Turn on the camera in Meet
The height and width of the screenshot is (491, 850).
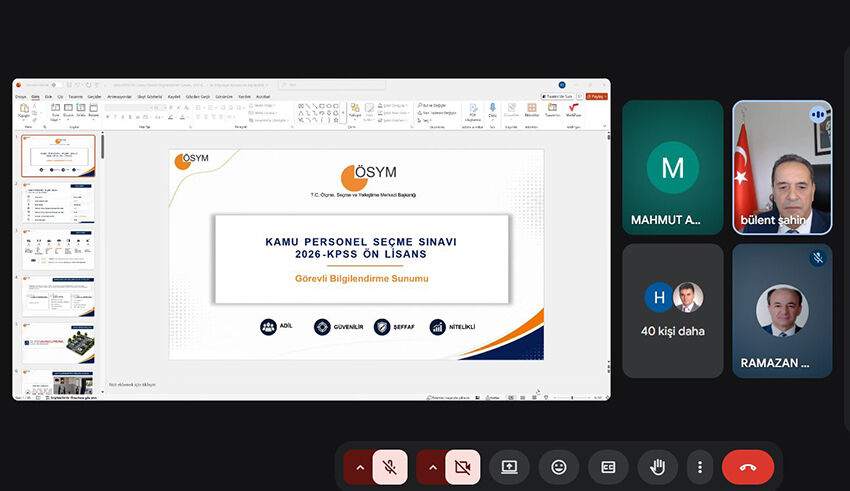click(462, 467)
